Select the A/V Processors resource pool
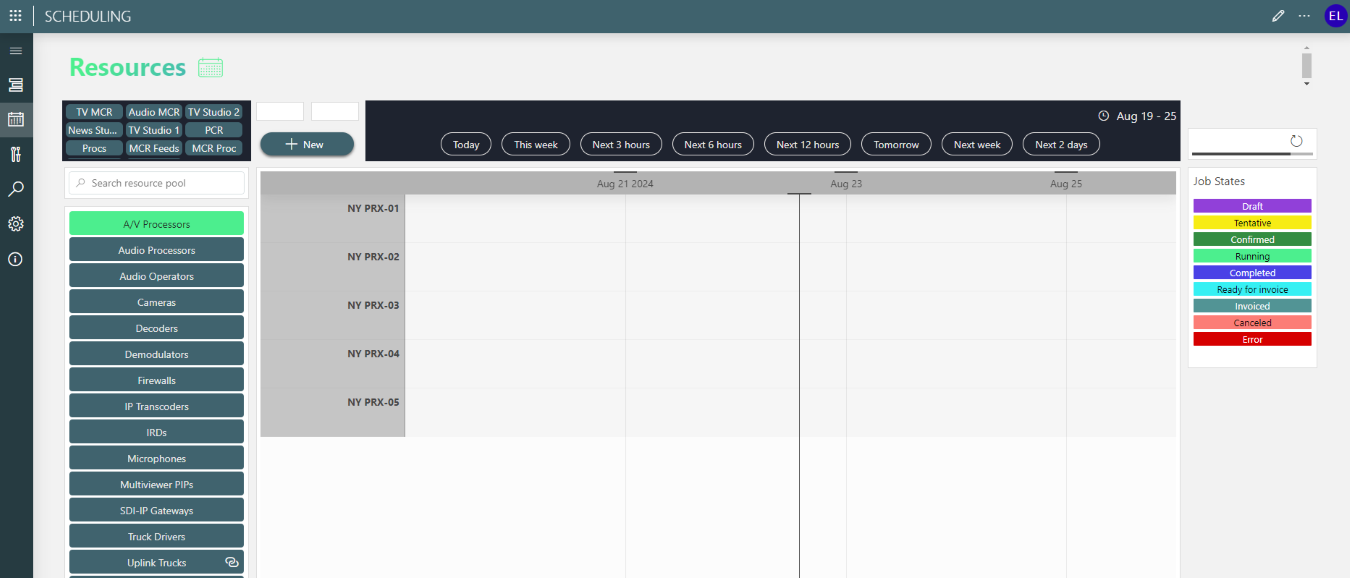 click(x=156, y=224)
